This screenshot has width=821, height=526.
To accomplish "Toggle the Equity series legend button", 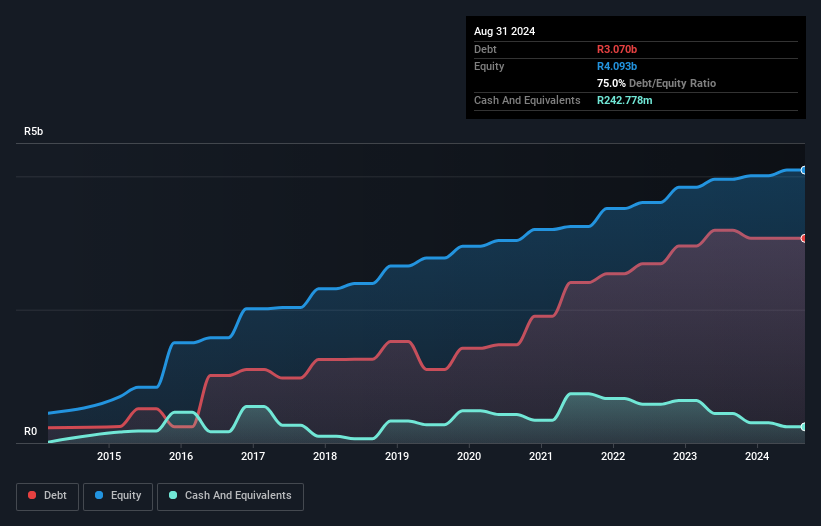I will point(118,496).
